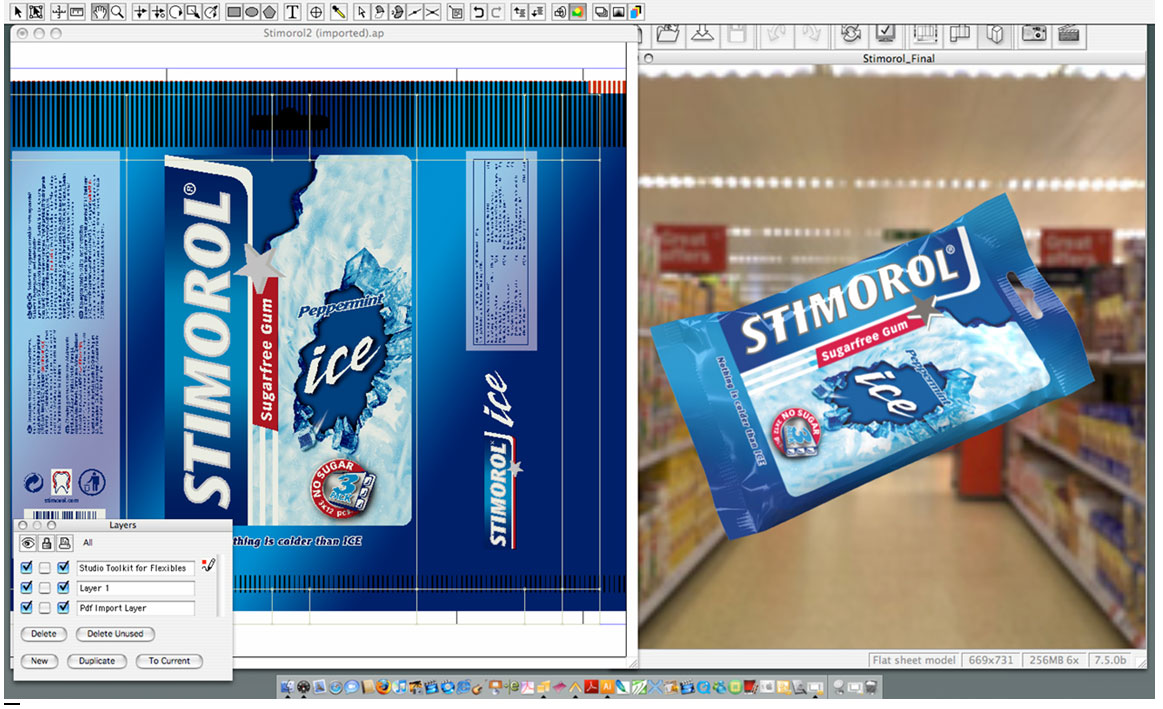Click the 256MB 6x status field
The width and height of the screenshot is (1163, 709).
(1053, 660)
